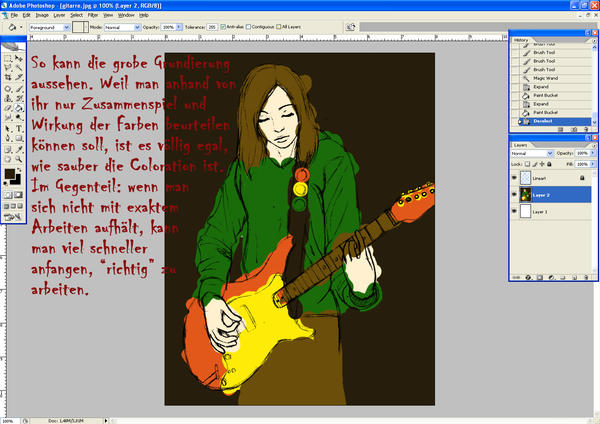Click the Tolerance input field
600x424 pixels.
click(x=212, y=27)
